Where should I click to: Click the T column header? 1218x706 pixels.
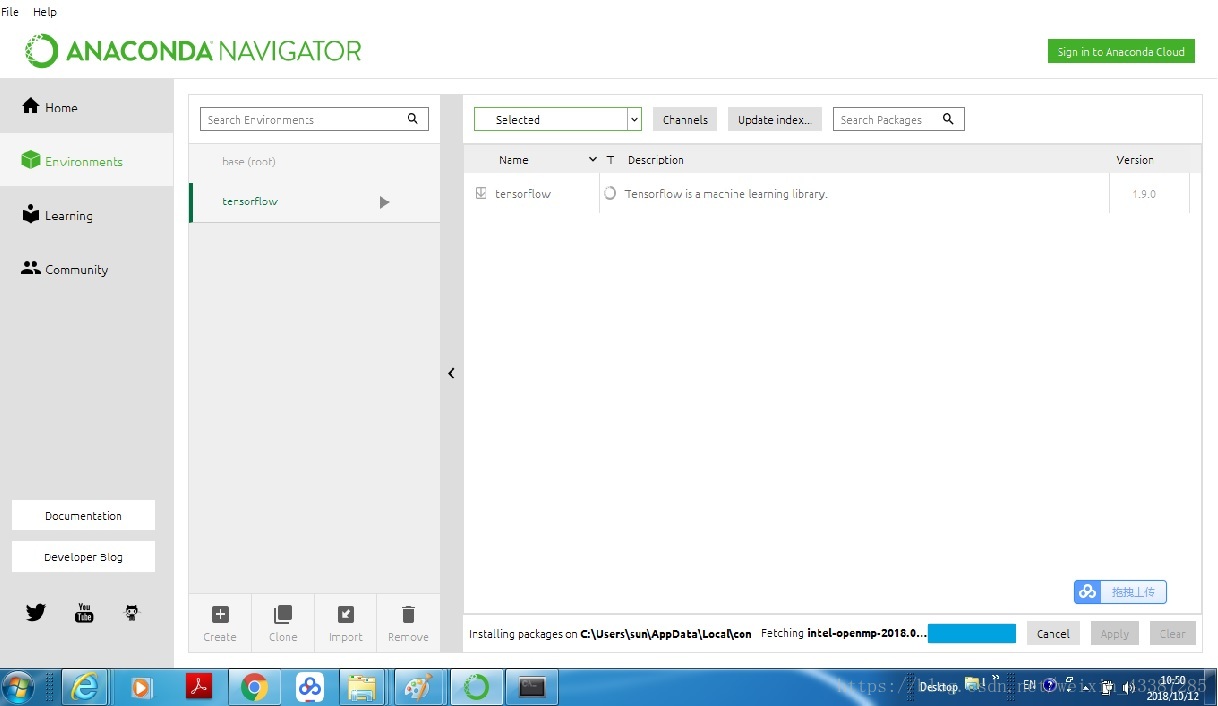tap(610, 160)
